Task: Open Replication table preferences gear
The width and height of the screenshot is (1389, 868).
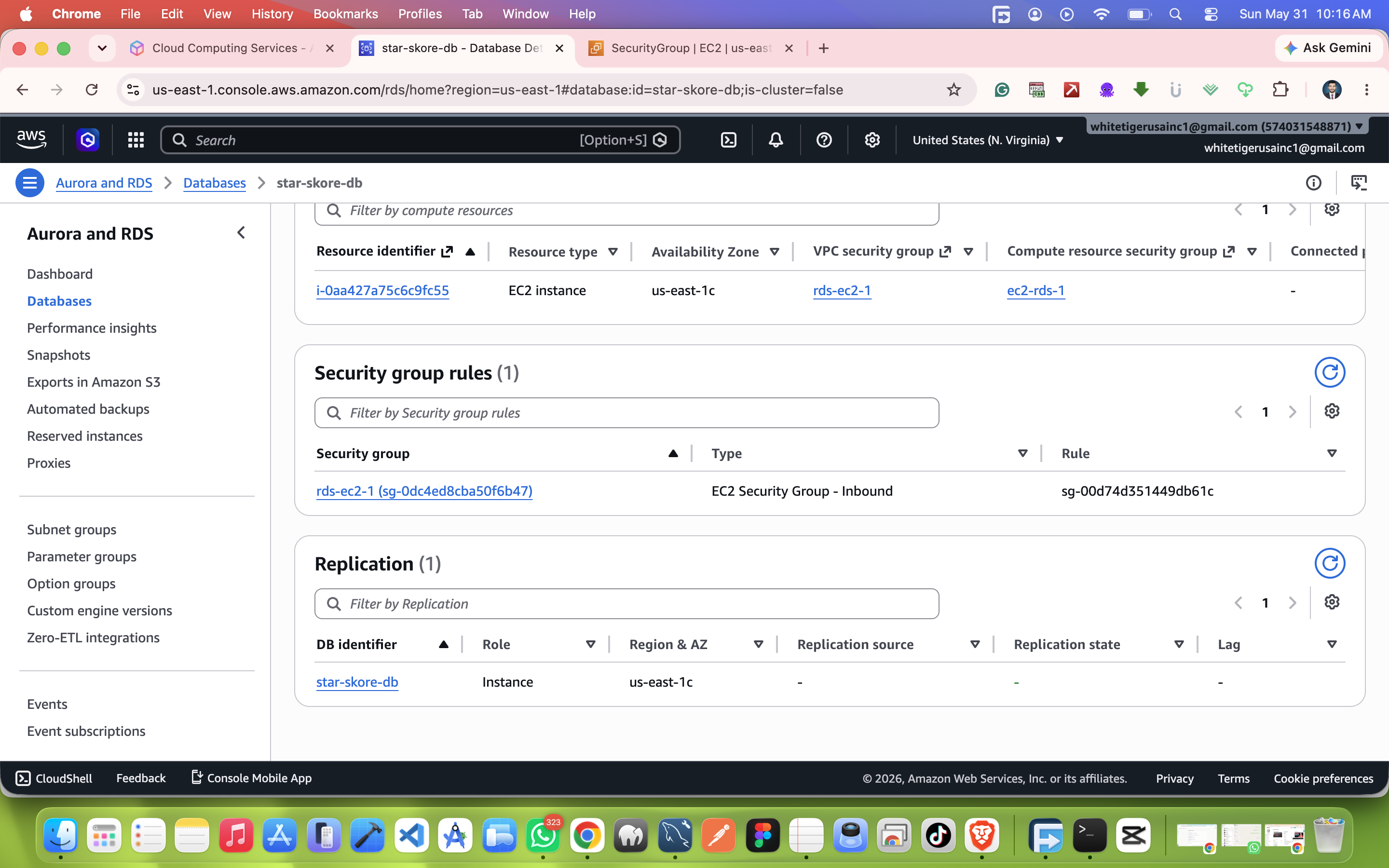Action: (1332, 602)
